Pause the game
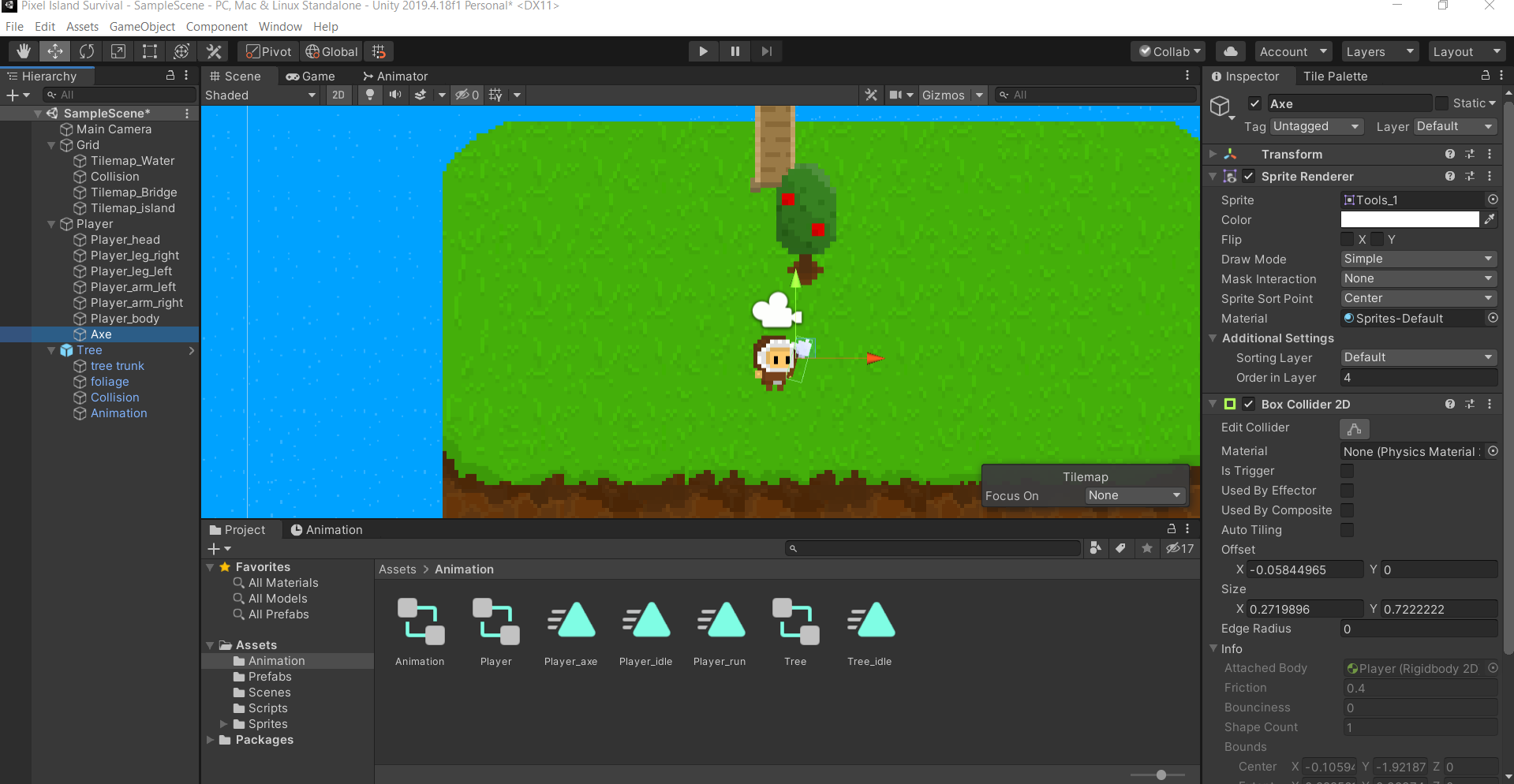1514x784 pixels. pos(735,51)
